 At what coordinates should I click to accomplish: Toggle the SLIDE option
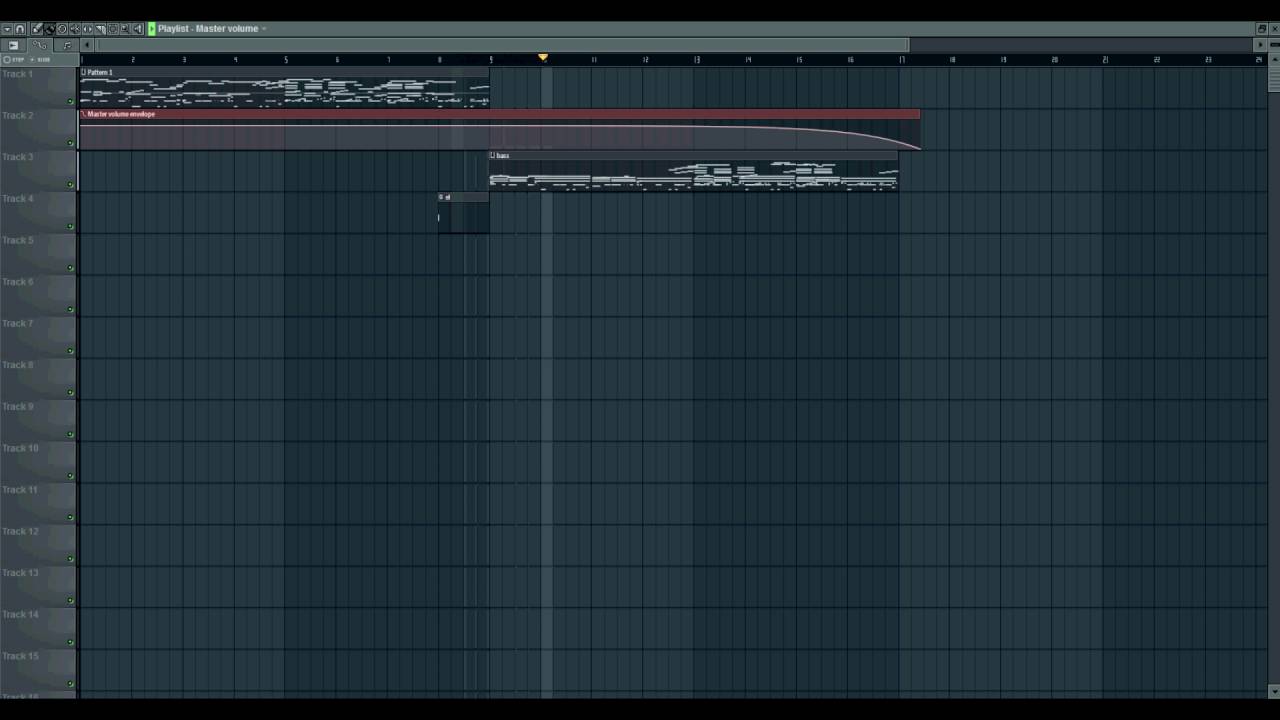[41, 60]
